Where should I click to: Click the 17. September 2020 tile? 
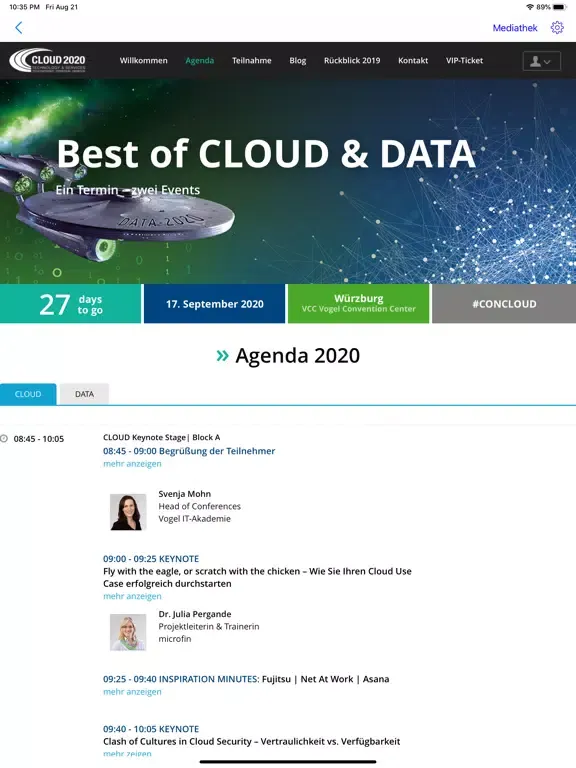pyautogui.click(x=215, y=304)
